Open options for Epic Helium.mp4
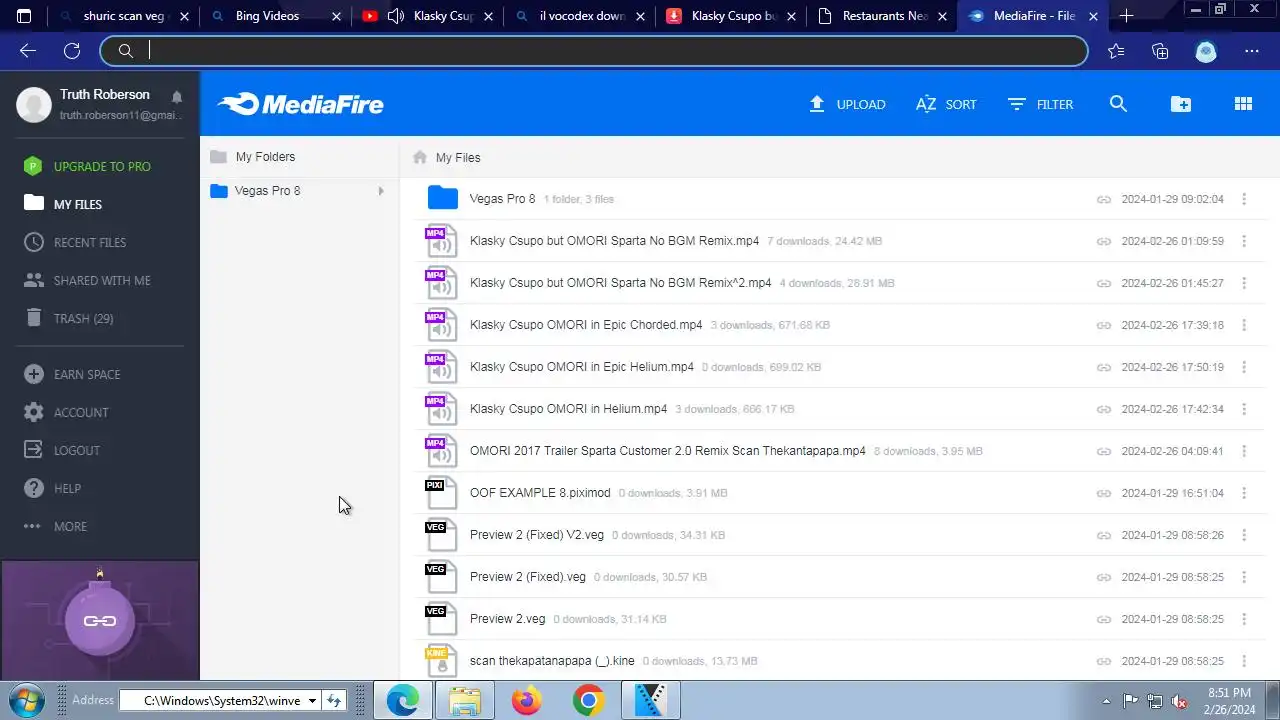 1244,367
